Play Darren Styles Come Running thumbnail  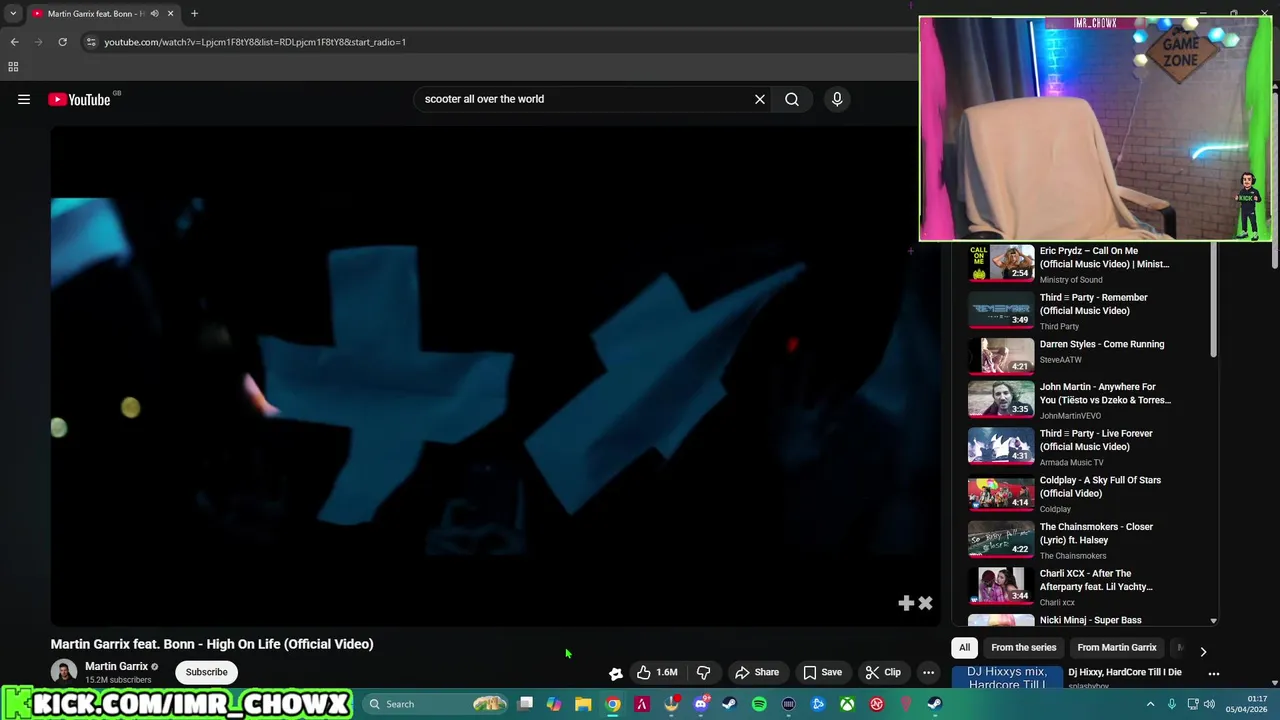tap(1001, 356)
